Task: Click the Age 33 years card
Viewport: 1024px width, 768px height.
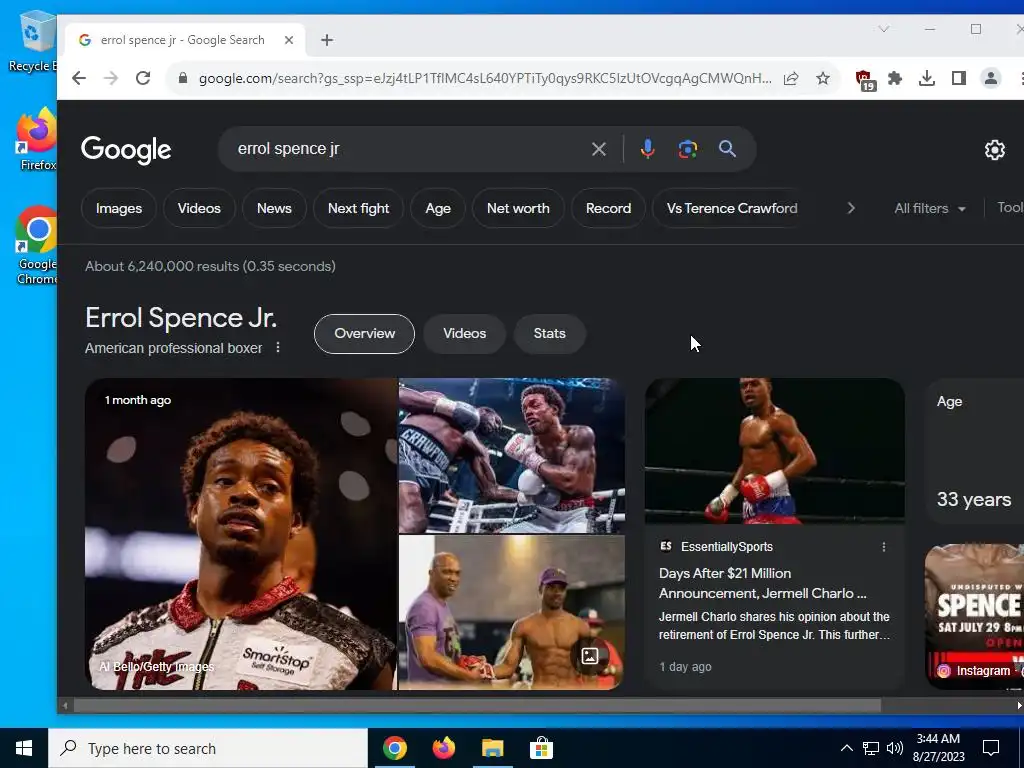Action: [x=974, y=452]
